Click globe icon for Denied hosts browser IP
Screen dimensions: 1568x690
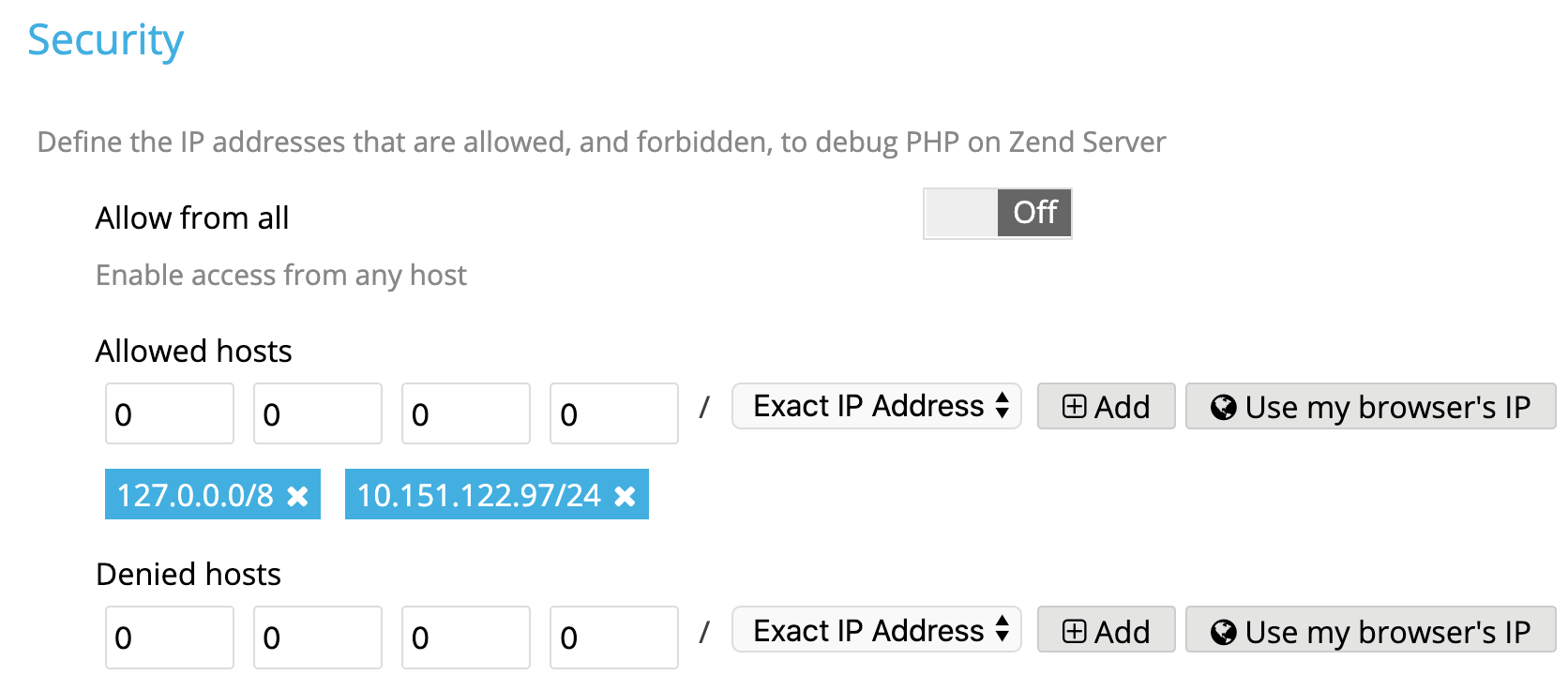(1223, 632)
